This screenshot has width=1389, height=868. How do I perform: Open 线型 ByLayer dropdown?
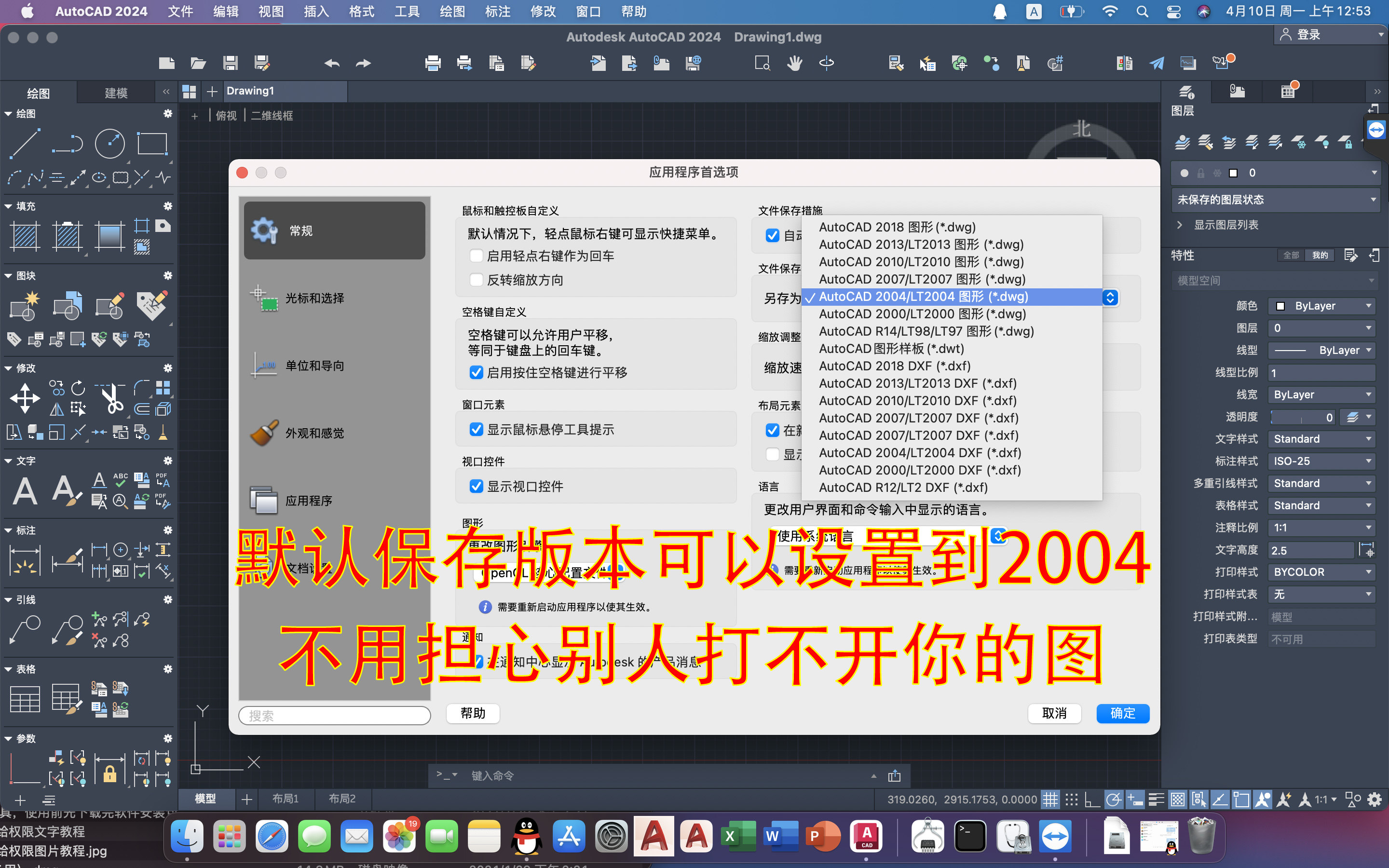pyautogui.click(x=1321, y=350)
